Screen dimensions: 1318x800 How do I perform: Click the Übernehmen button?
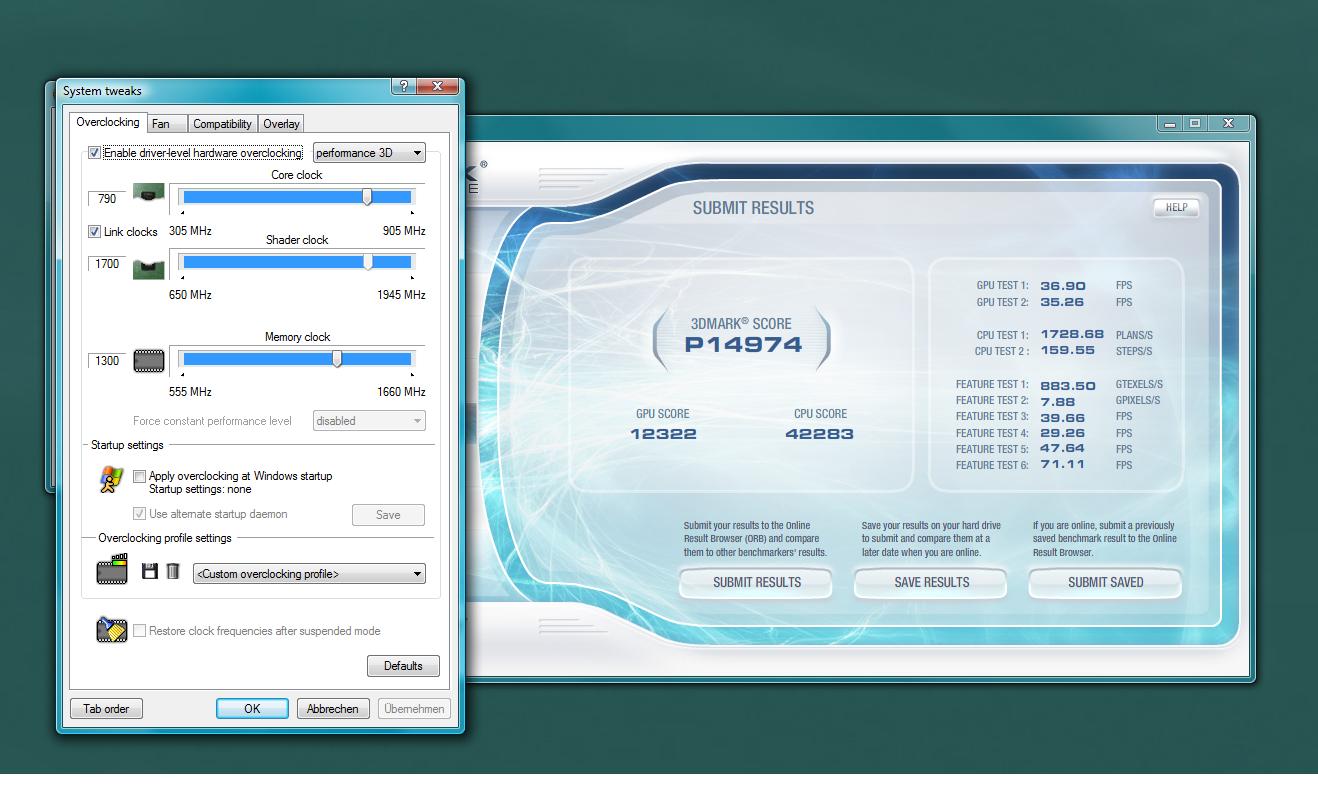click(414, 709)
